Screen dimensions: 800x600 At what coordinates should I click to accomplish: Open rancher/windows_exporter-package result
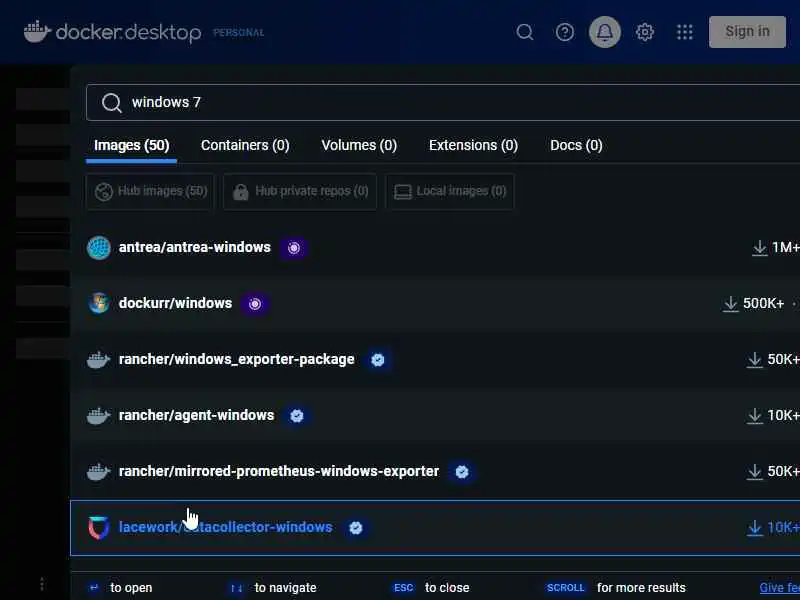click(435, 360)
